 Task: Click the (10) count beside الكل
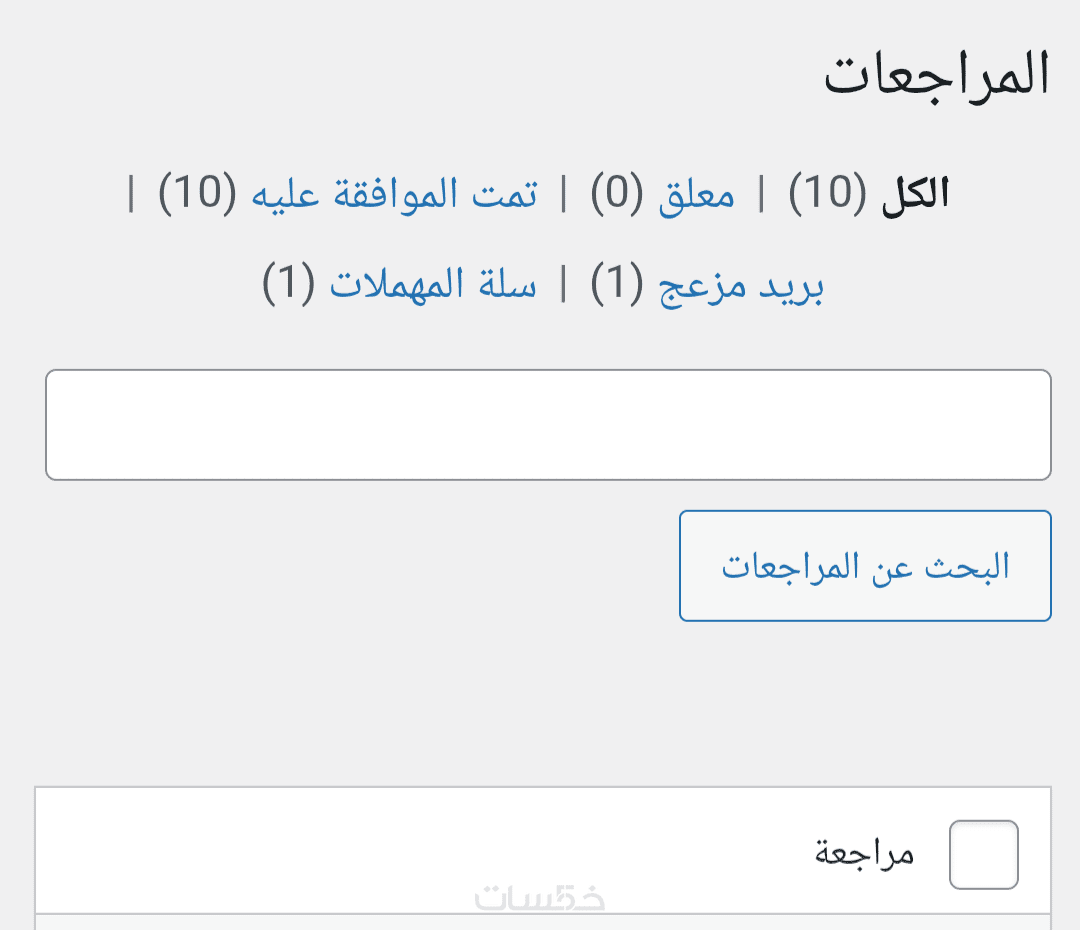(x=827, y=194)
